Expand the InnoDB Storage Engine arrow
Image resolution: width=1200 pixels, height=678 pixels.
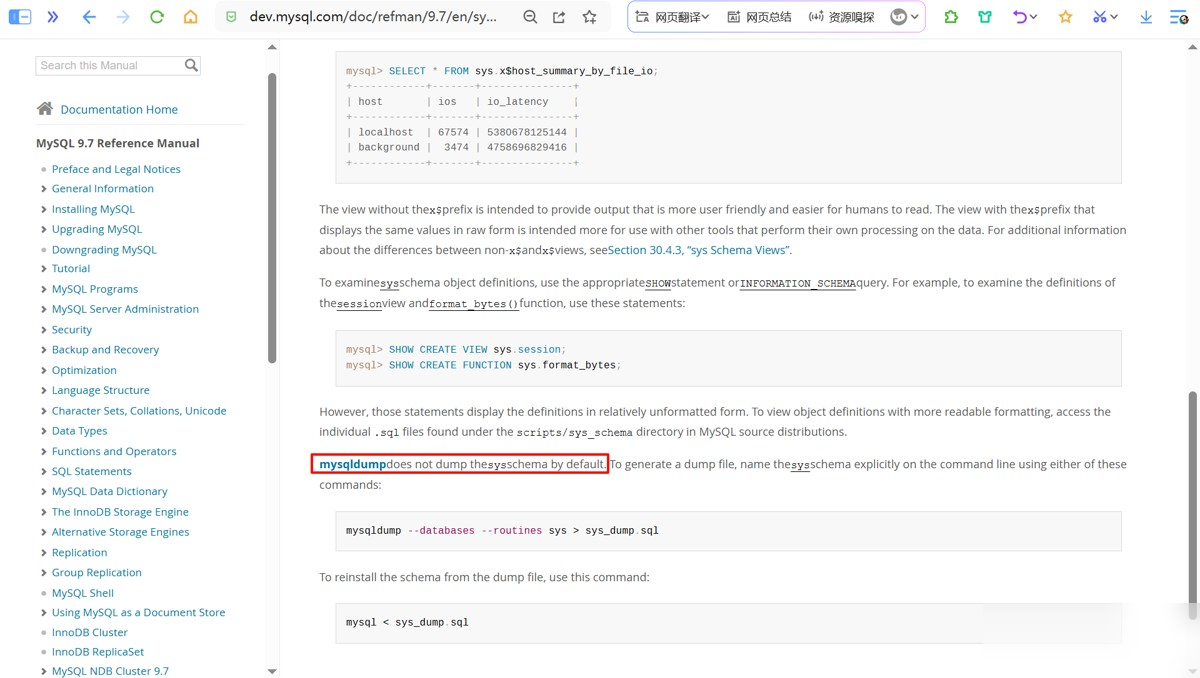44,512
